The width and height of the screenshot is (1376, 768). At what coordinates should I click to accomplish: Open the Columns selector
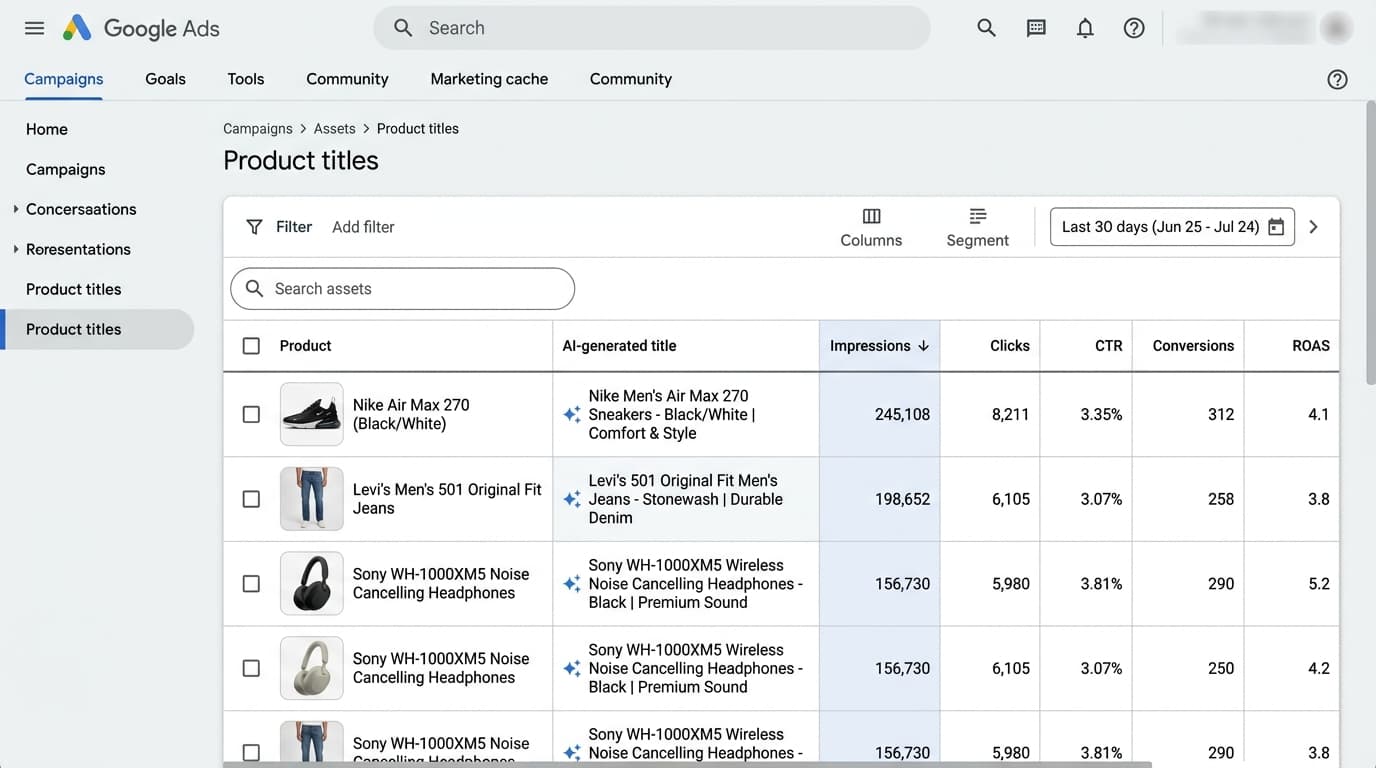tap(871, 227)
